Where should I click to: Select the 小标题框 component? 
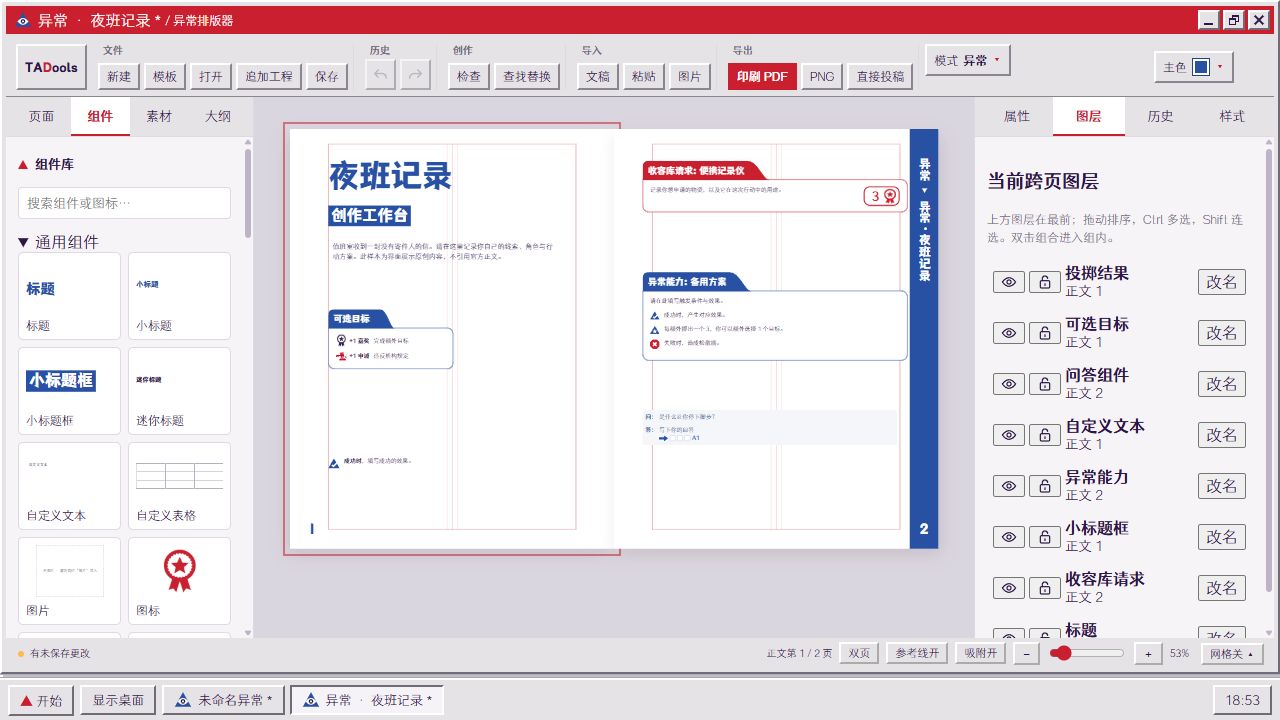[69, 391]
